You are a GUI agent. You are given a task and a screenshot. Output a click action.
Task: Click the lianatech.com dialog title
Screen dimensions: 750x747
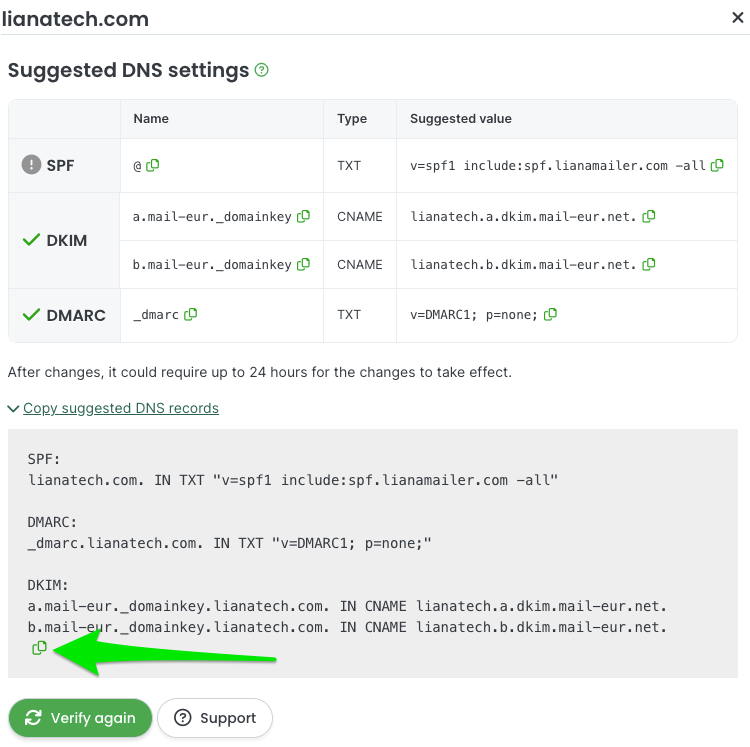[x=76, y=19]
